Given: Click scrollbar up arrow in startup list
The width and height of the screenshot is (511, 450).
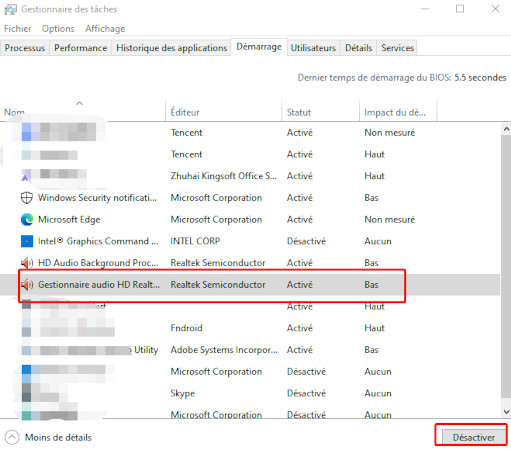Looking at the screenshot, I should pyautogui.click(x=506, y=129).
